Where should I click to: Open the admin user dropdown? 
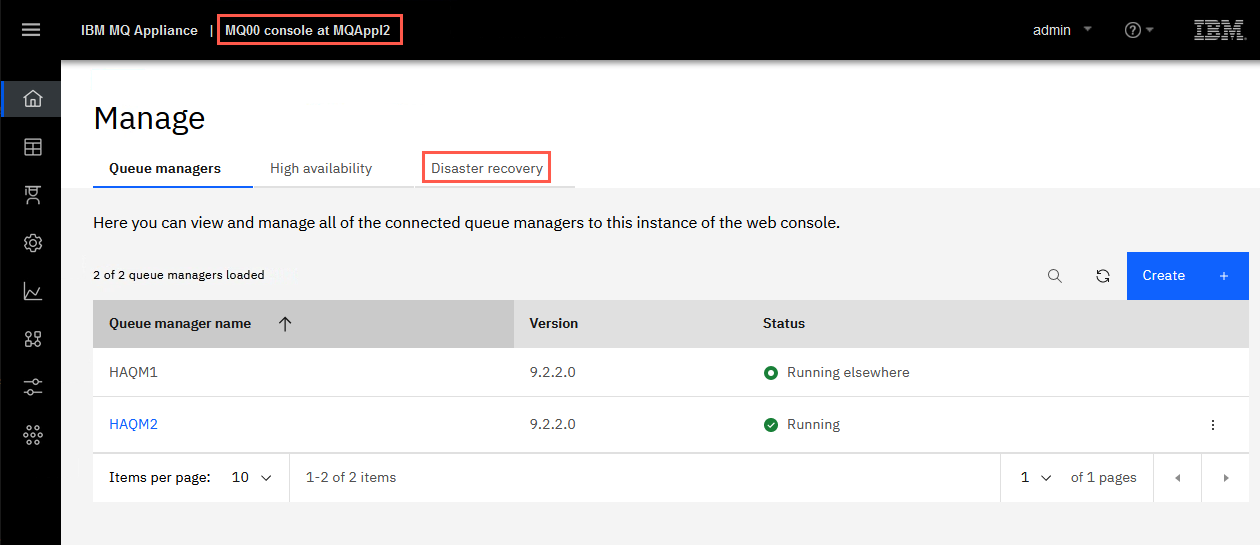[x=1062, y=30]
